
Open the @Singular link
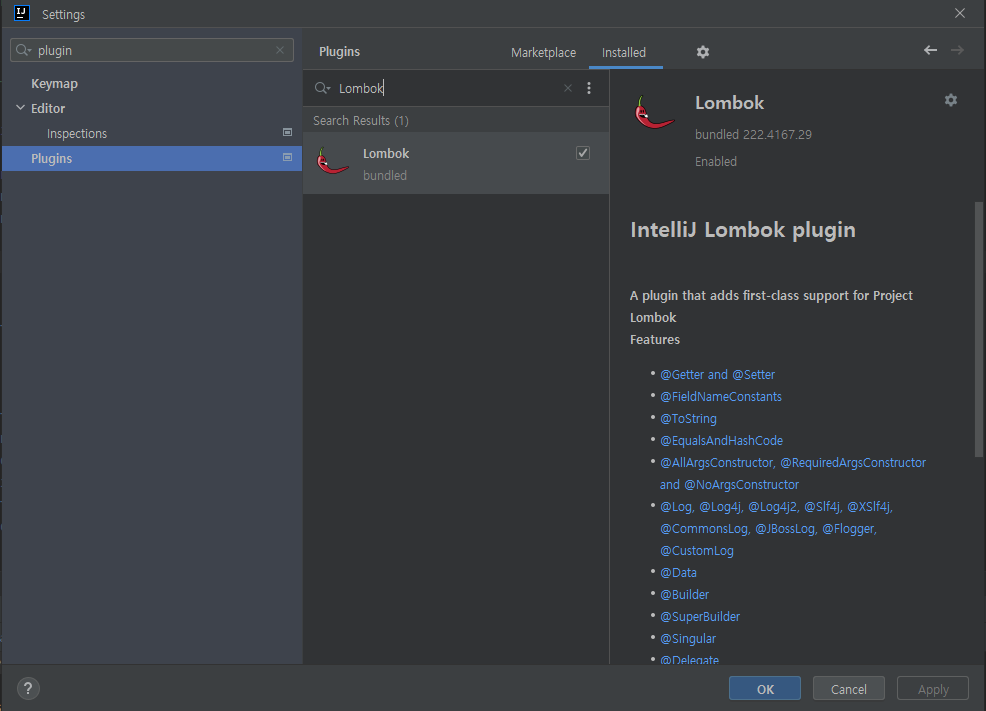point(688,639)
